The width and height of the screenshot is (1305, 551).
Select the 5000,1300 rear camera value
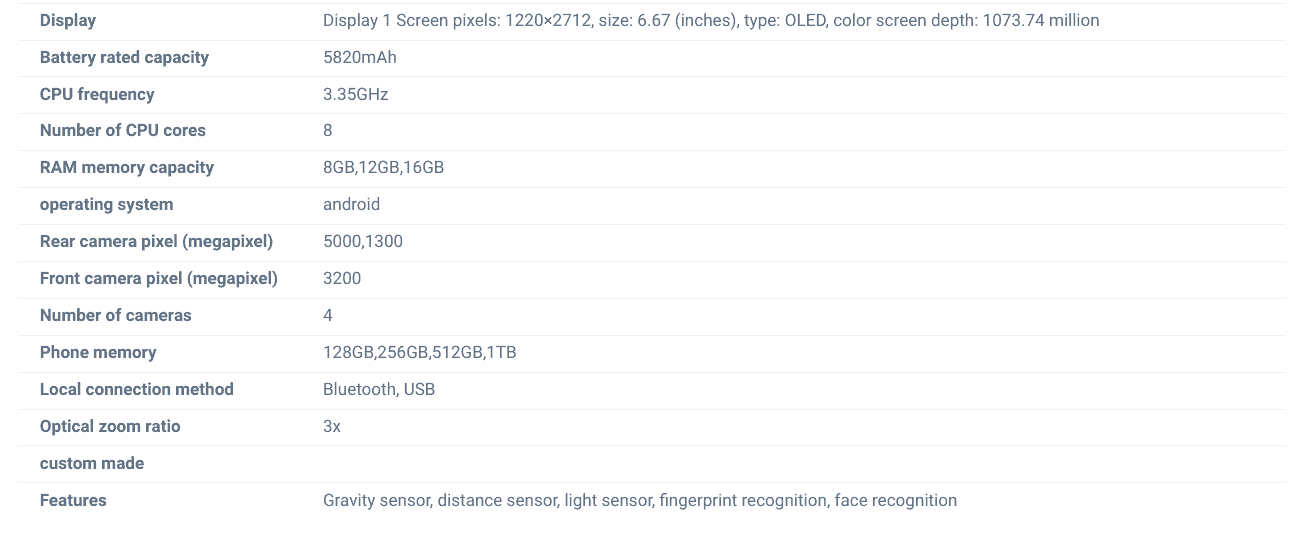coord(362,241)
